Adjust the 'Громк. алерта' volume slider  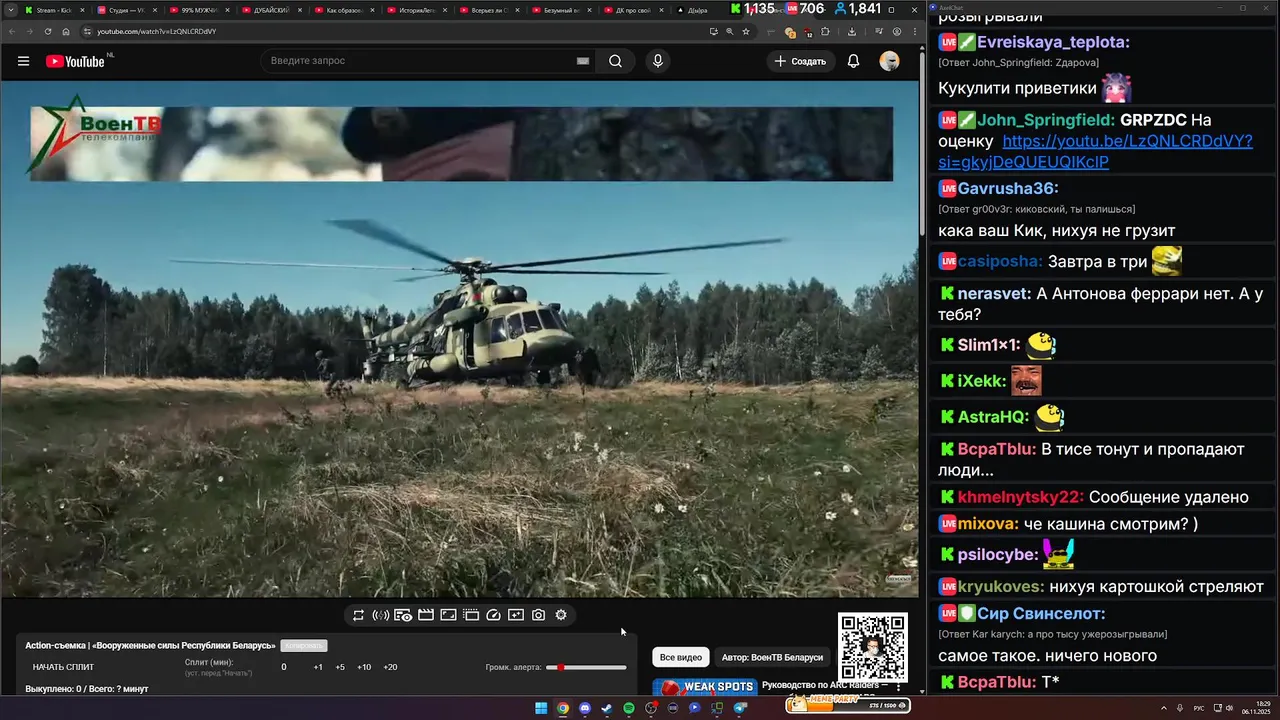tap(586, 667)
